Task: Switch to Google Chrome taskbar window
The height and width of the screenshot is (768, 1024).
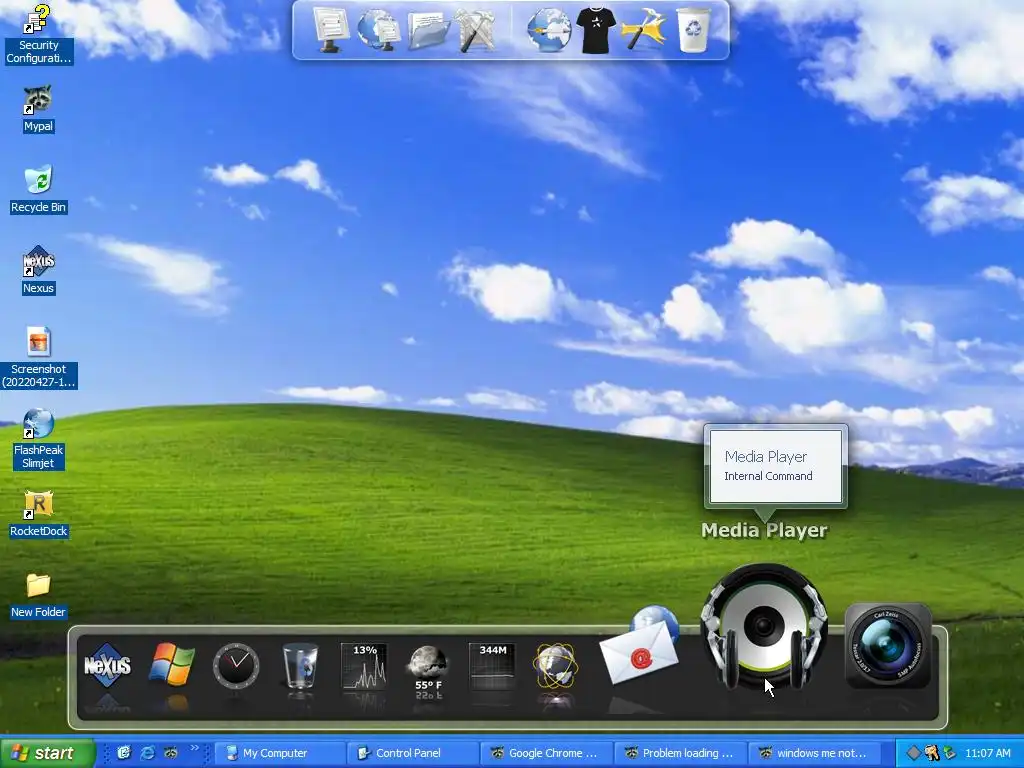Action: pyautogui.click(x=545, y=753)
